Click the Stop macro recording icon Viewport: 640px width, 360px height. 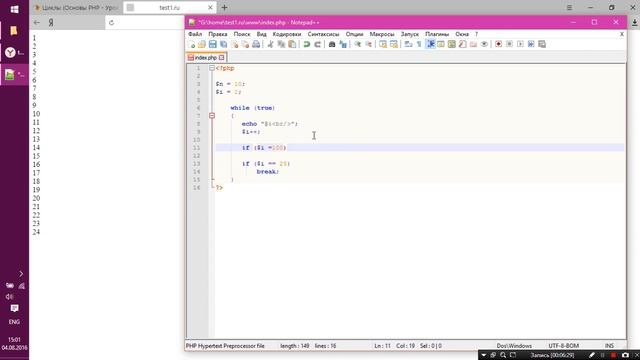pyautogui.click(x=509, y=44)
